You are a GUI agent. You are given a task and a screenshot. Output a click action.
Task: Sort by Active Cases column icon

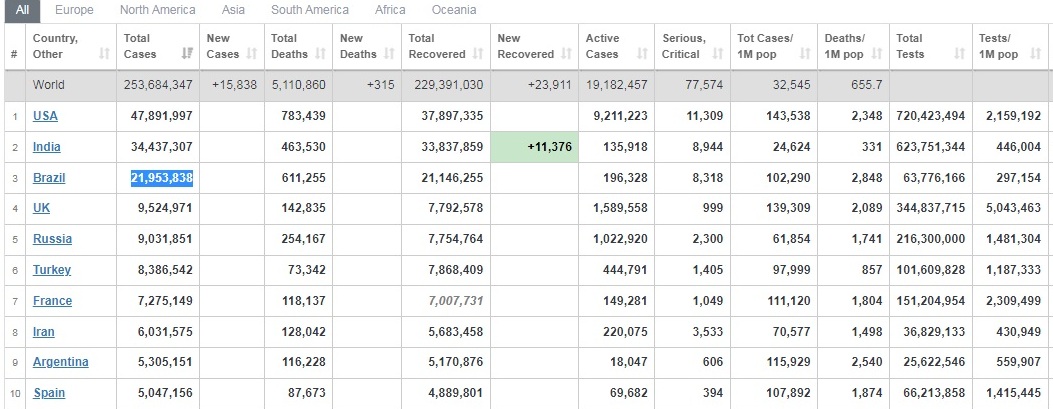pyautogui.click(x=643, y=54)
